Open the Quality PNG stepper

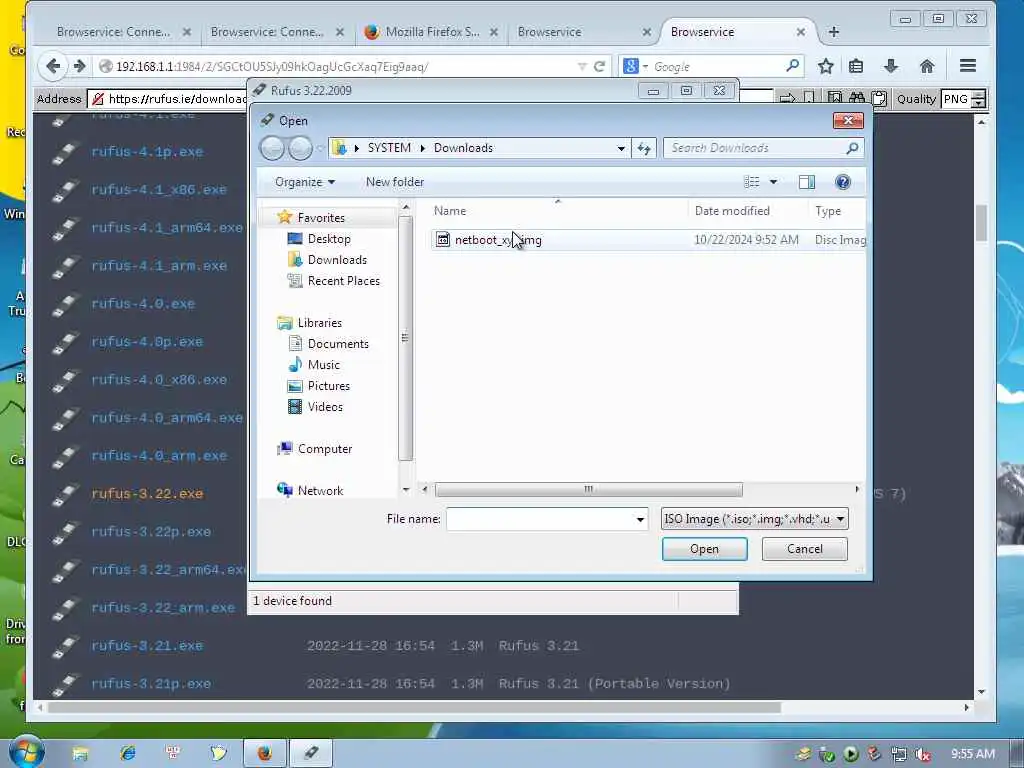coord(978,99)
